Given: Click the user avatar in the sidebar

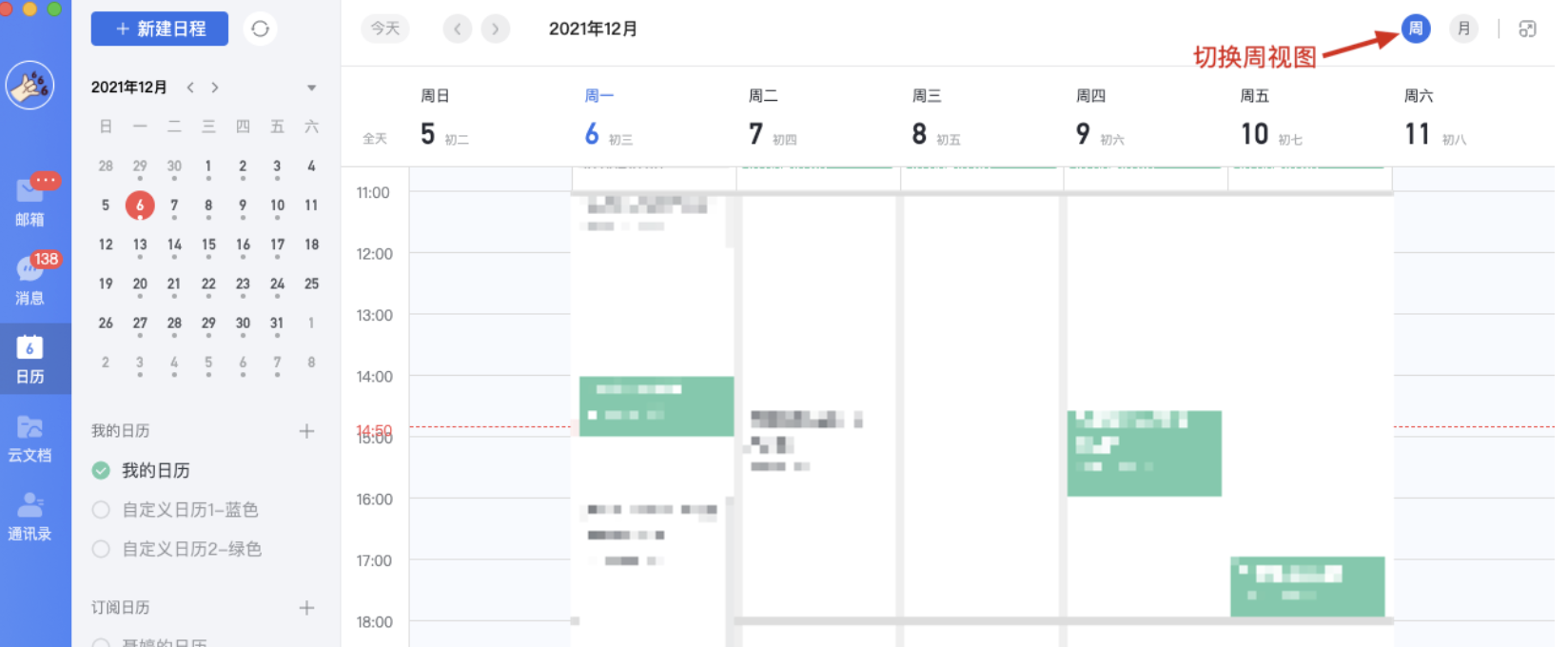Looking at the screenshot, I should (30, 86).
